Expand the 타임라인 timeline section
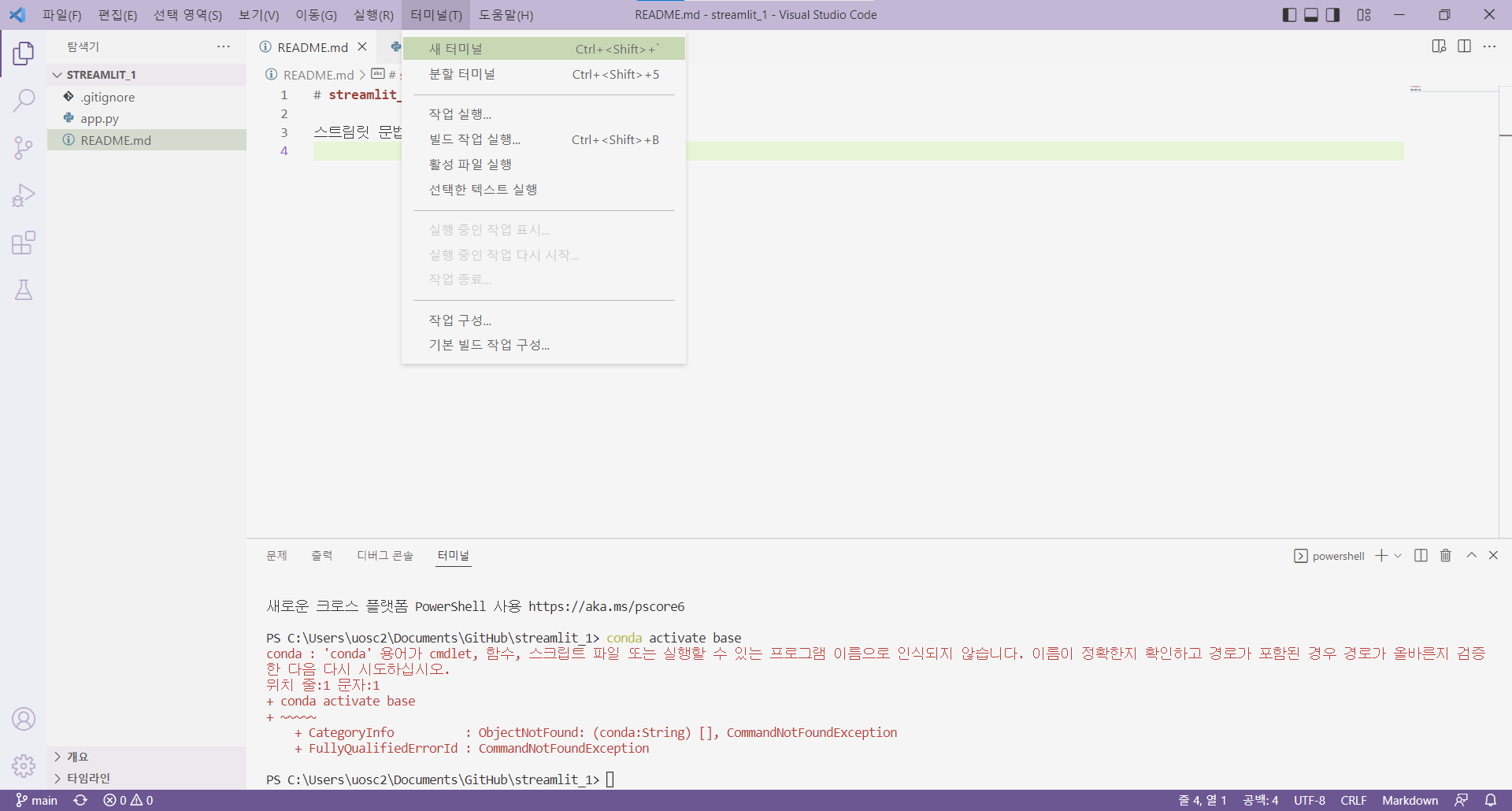Image resolution: width=1512 pixels, height=811 pixels. tap(147, 778)
